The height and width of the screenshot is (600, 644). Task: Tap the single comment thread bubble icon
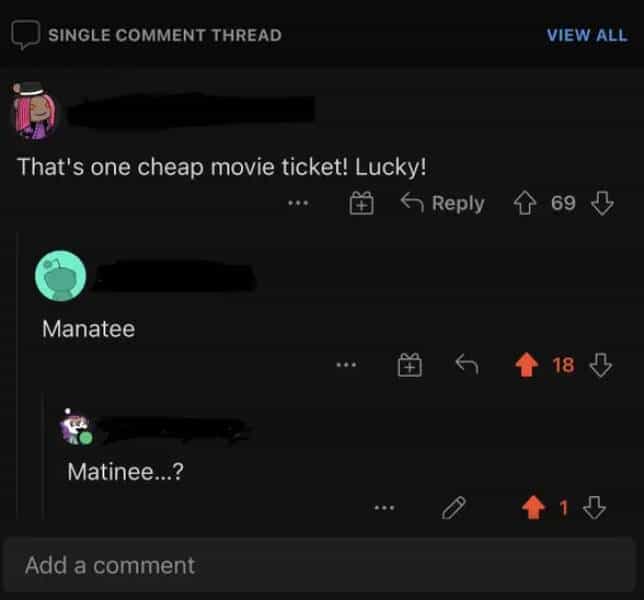point(25,34)
